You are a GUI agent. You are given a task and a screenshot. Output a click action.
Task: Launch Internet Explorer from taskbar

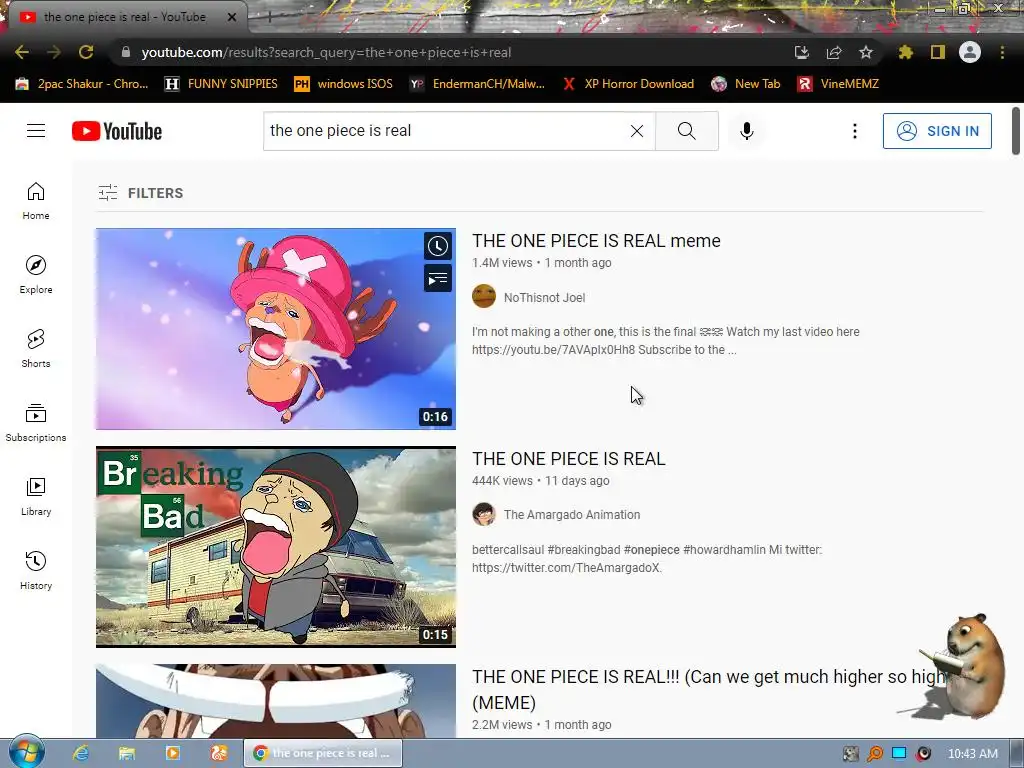coord(80,753)
